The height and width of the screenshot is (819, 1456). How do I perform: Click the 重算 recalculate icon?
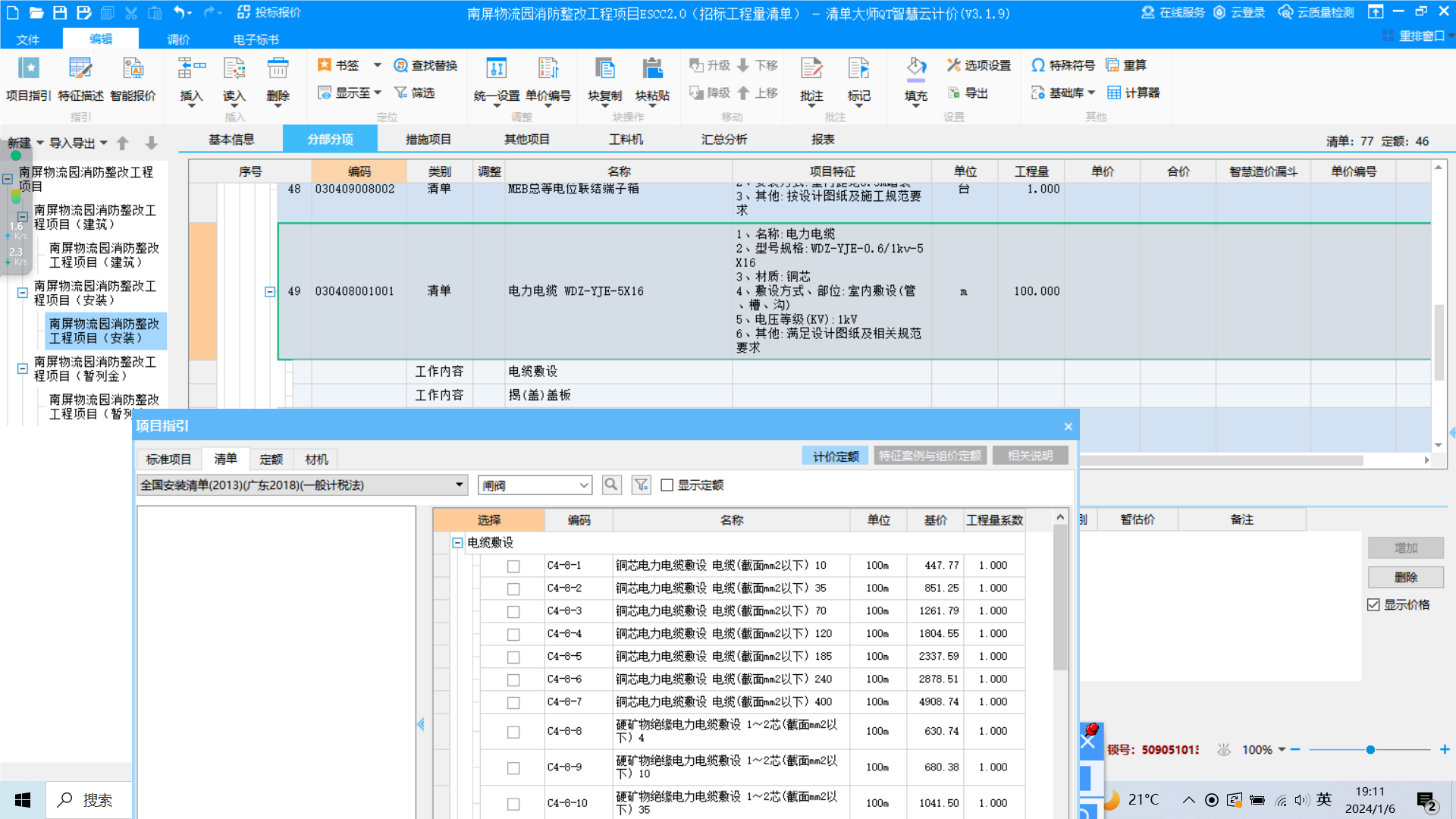click(x=1126, y=65)
